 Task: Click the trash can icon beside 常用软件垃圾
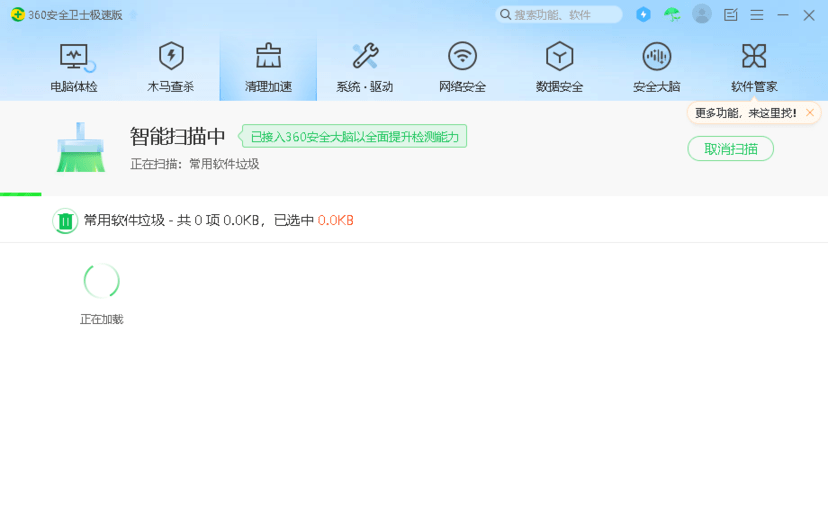(65, 221)
